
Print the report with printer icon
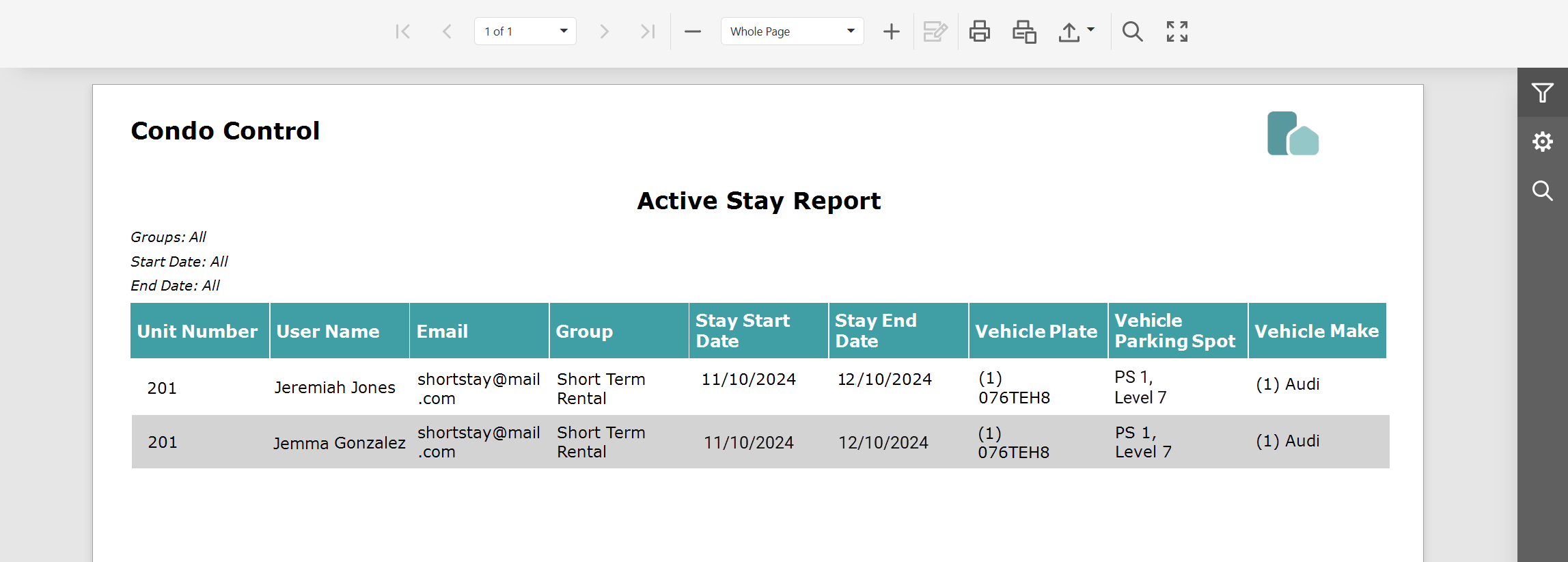point(980,31)
